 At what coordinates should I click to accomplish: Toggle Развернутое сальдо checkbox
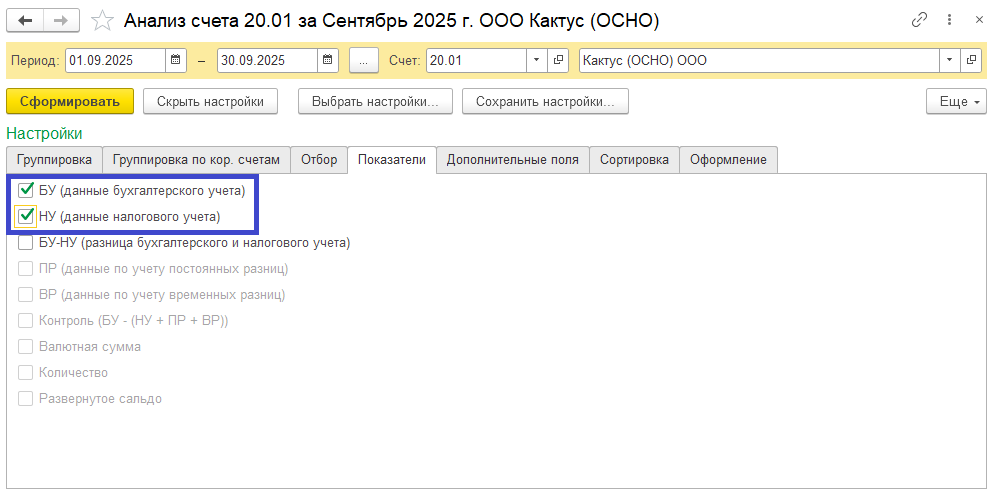(26, 399)
